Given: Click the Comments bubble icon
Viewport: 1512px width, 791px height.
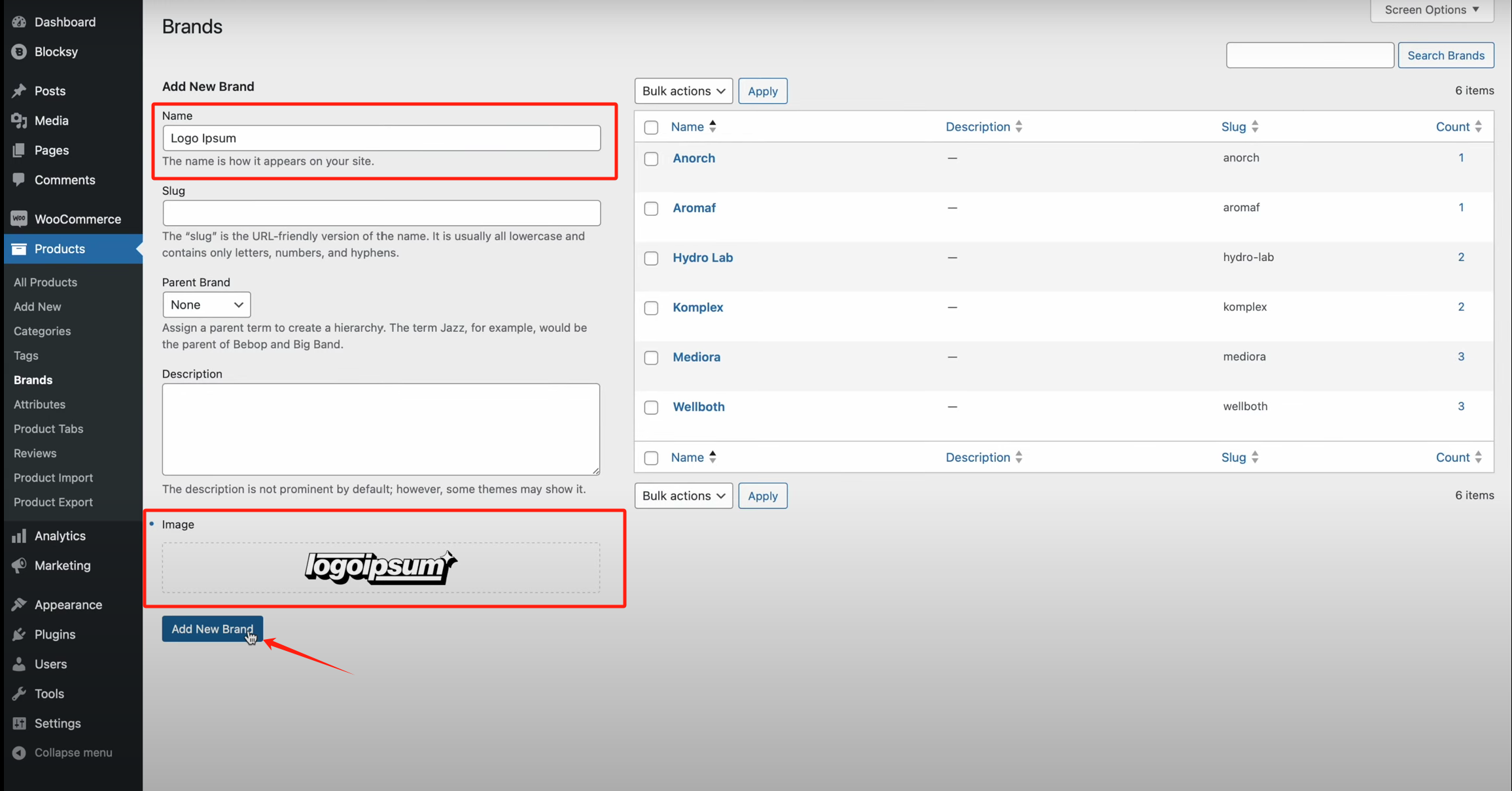Looking at the screenshot, I should pyautogui.click(x=19, y=179).
